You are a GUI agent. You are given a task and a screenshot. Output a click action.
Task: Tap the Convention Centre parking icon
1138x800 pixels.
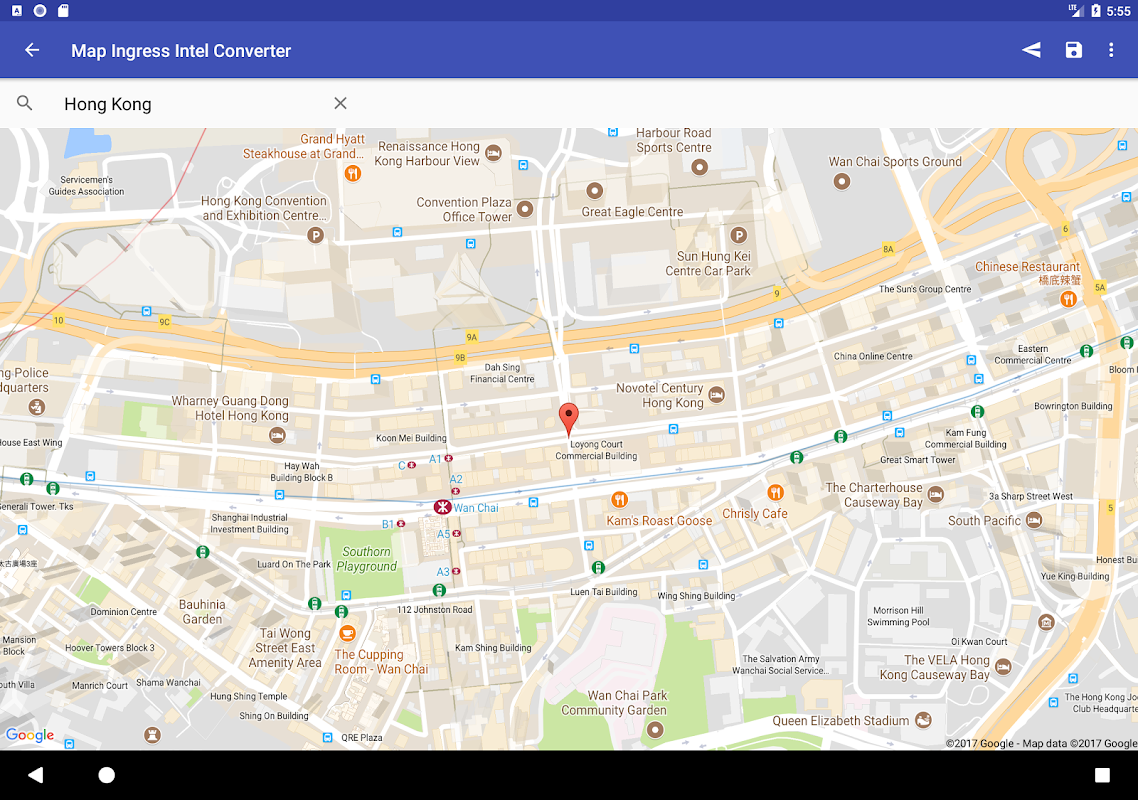(315, 235)
